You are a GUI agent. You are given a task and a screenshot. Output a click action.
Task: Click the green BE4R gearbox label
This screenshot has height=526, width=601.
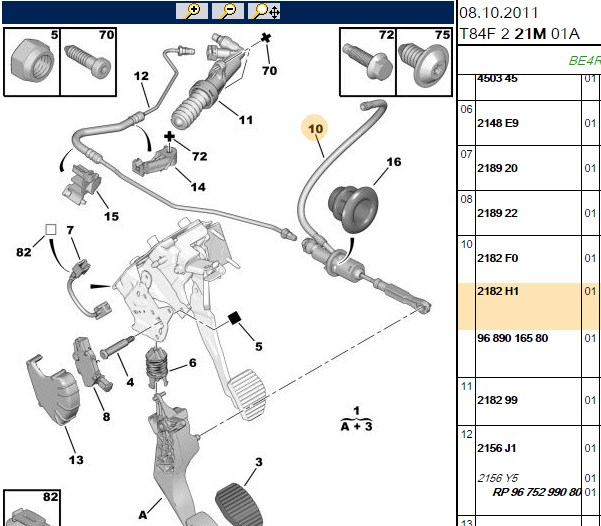click(585, 60)
